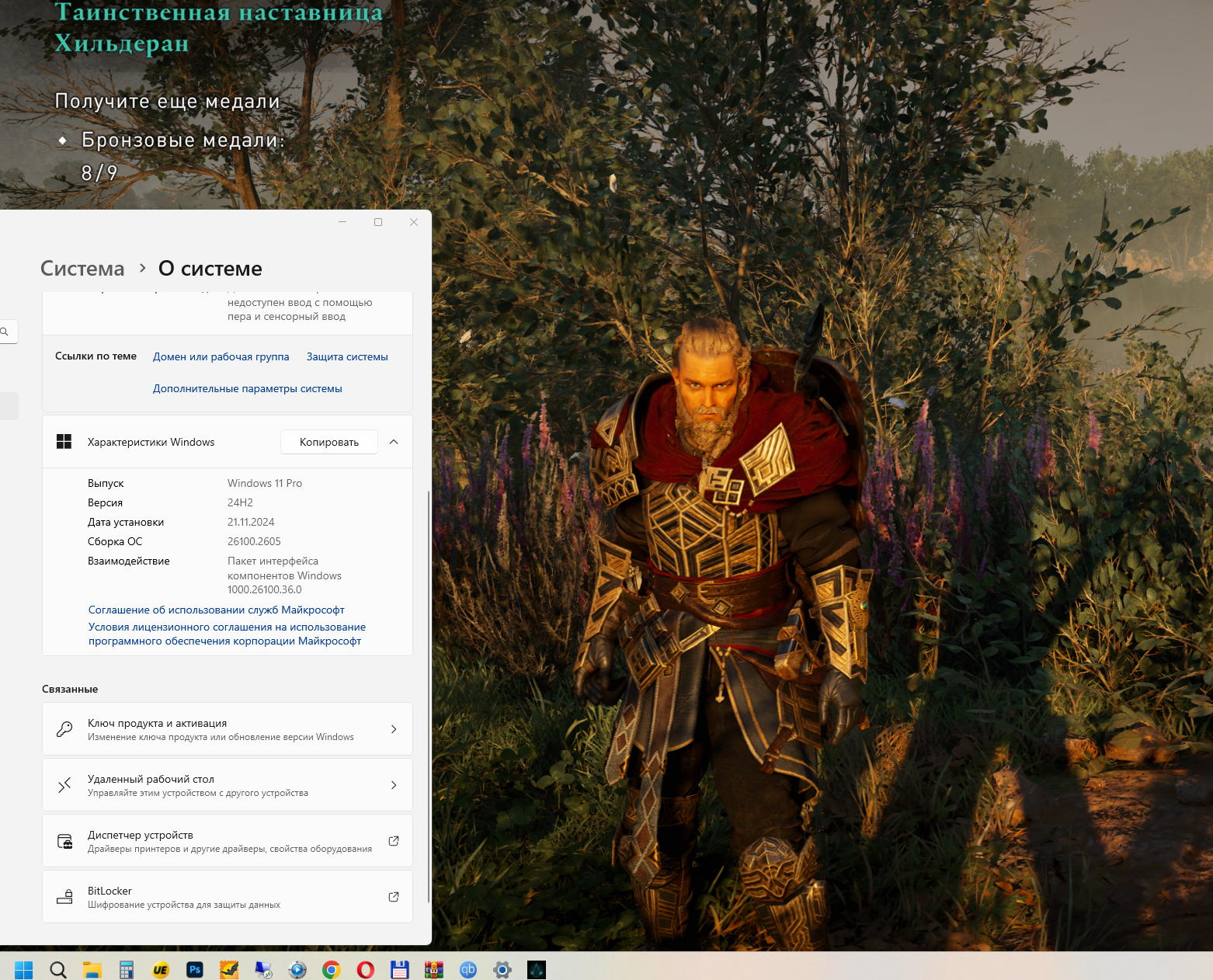Open the Calculator taskbar icon

click(127, 970)
